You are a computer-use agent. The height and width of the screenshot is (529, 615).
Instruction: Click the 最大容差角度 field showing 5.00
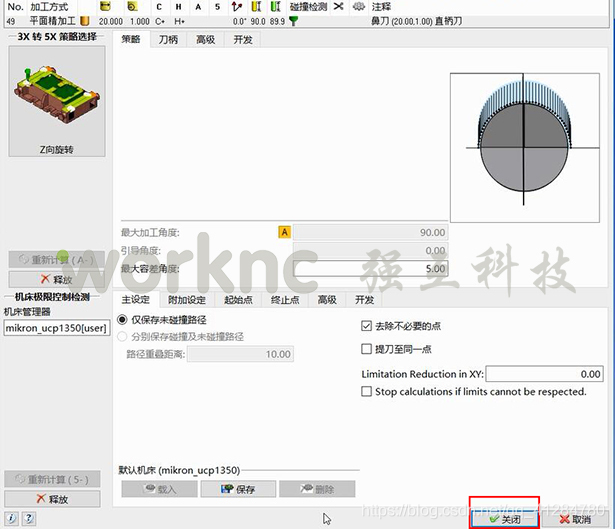[x=371, y=269]
